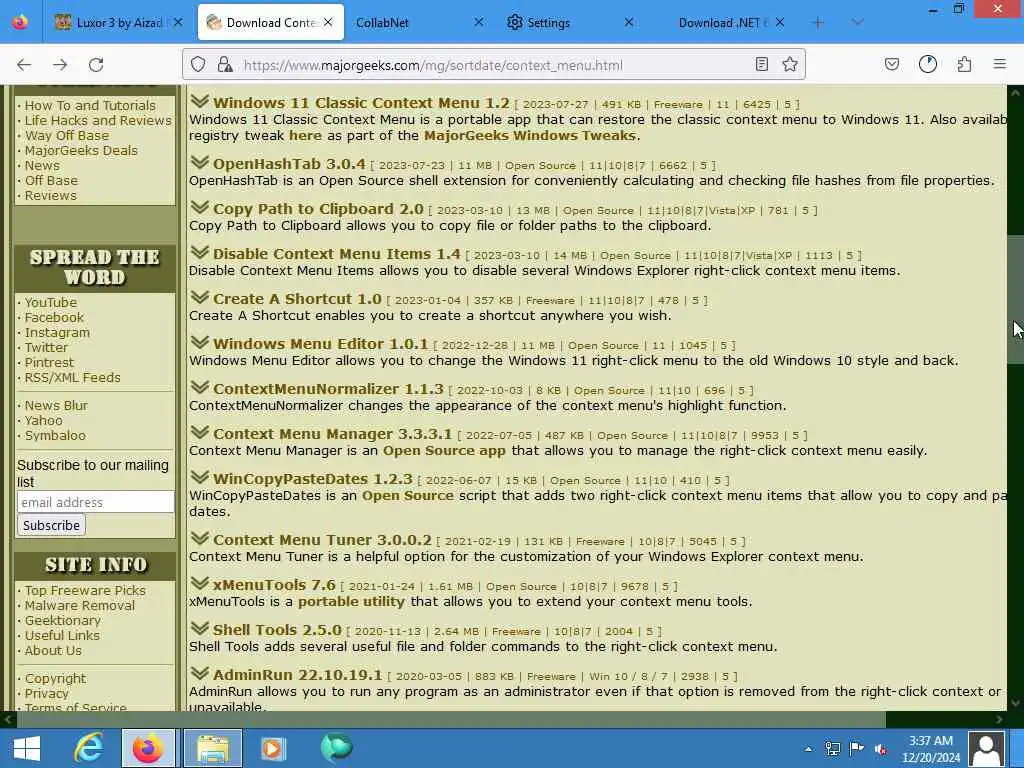
Task: Click the URL address bar
Action: pos(494,65)
